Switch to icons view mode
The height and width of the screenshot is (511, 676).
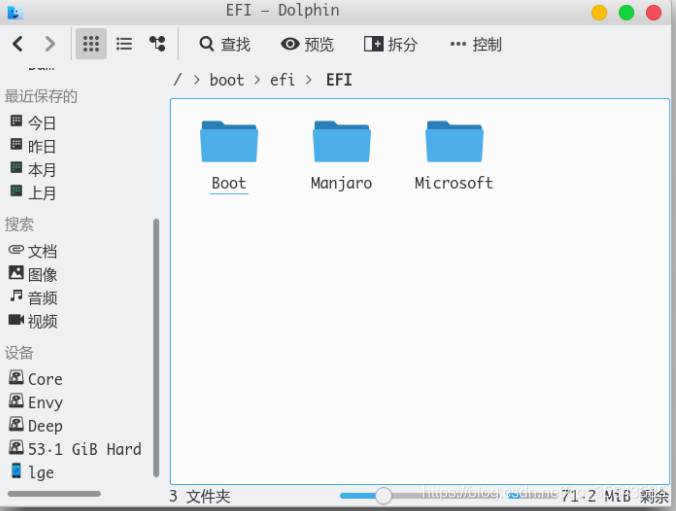coord(91,44)
